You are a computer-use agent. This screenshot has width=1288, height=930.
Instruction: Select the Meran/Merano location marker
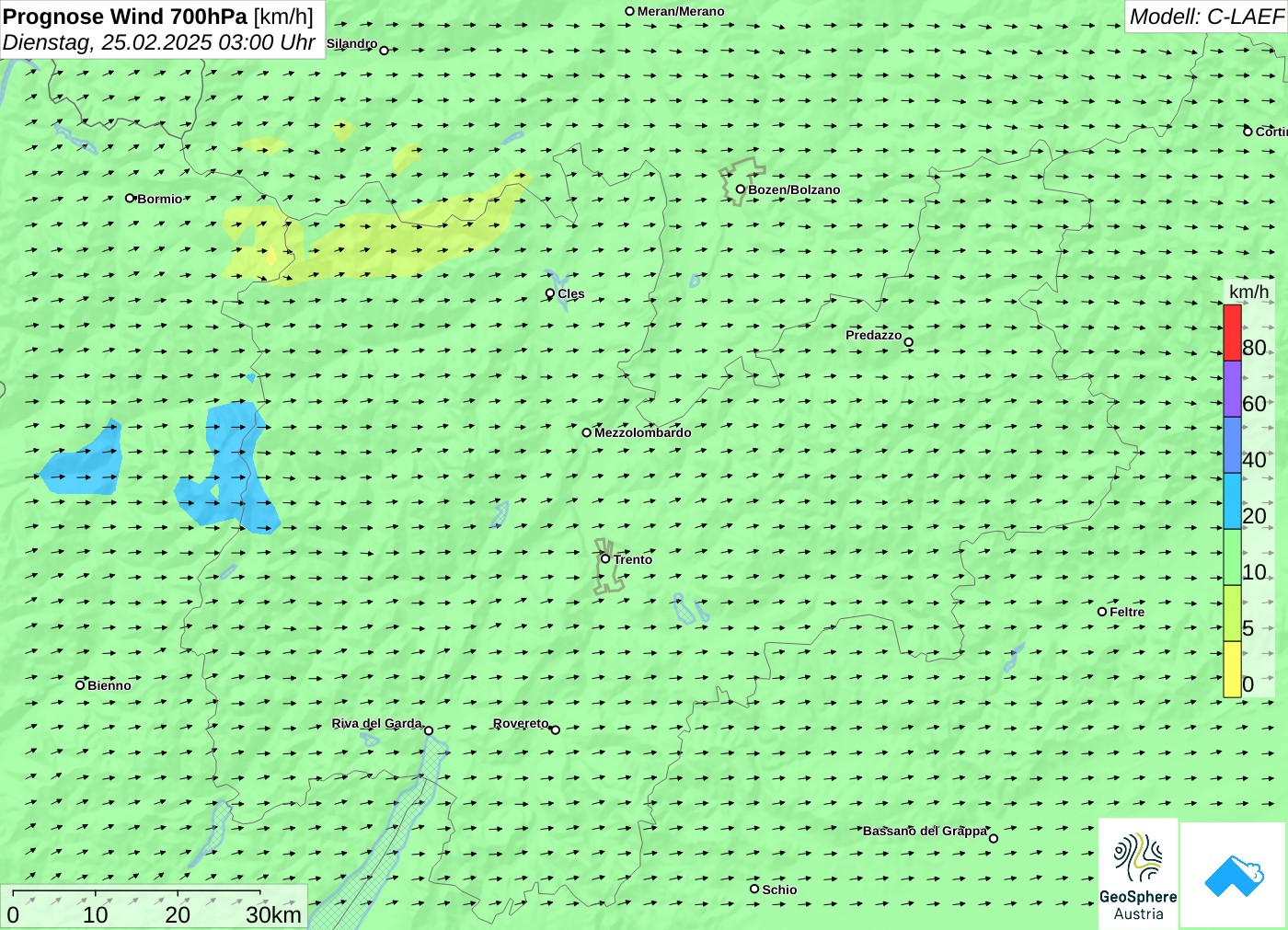(x=629, y=11)
